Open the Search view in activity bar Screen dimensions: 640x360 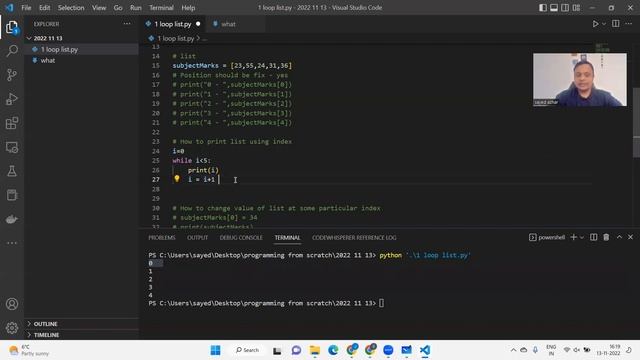tap(12, 51)
